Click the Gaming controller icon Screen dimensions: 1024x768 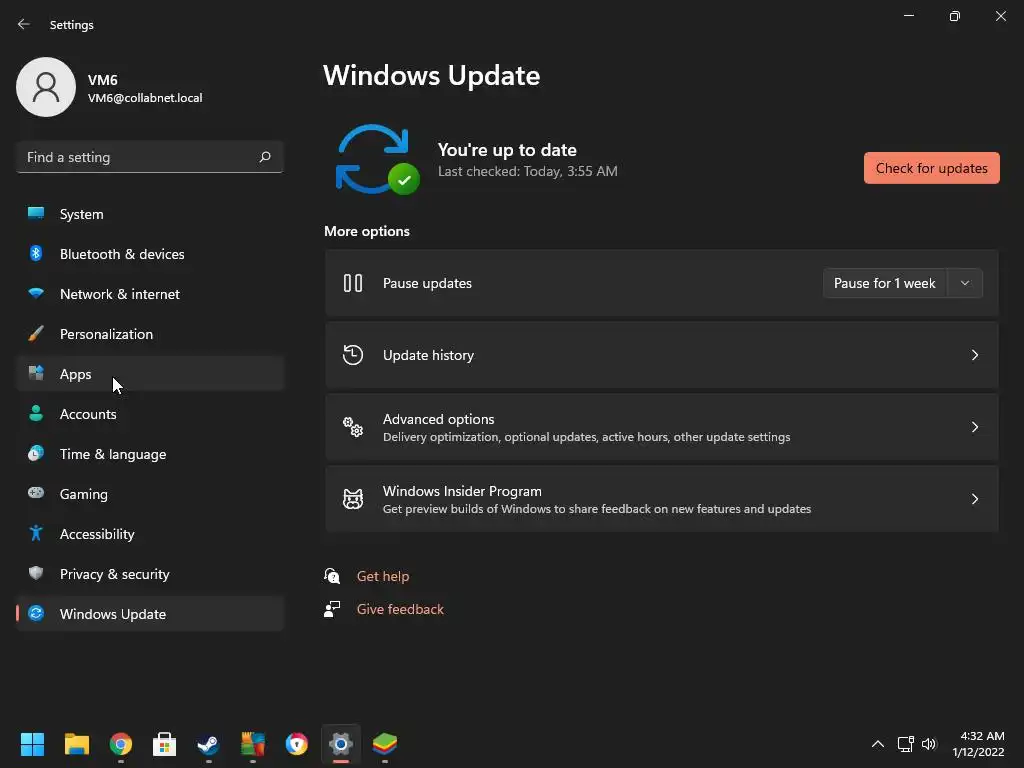[x=36, y=493]
